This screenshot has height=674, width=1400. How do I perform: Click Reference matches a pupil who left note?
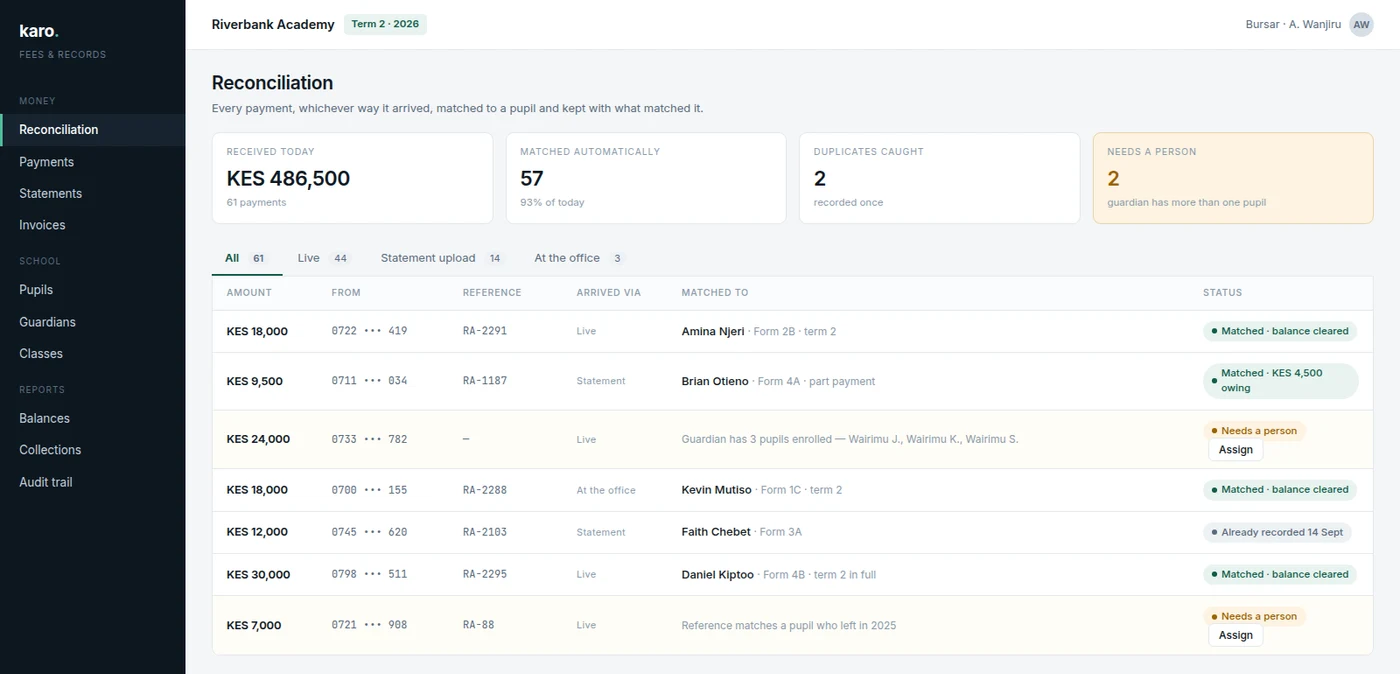click(x=789, y=625)
